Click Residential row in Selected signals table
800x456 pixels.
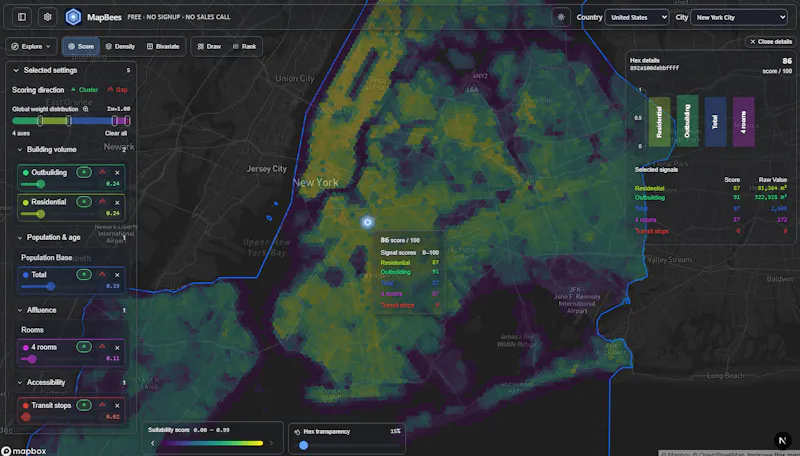click(711, 188)
